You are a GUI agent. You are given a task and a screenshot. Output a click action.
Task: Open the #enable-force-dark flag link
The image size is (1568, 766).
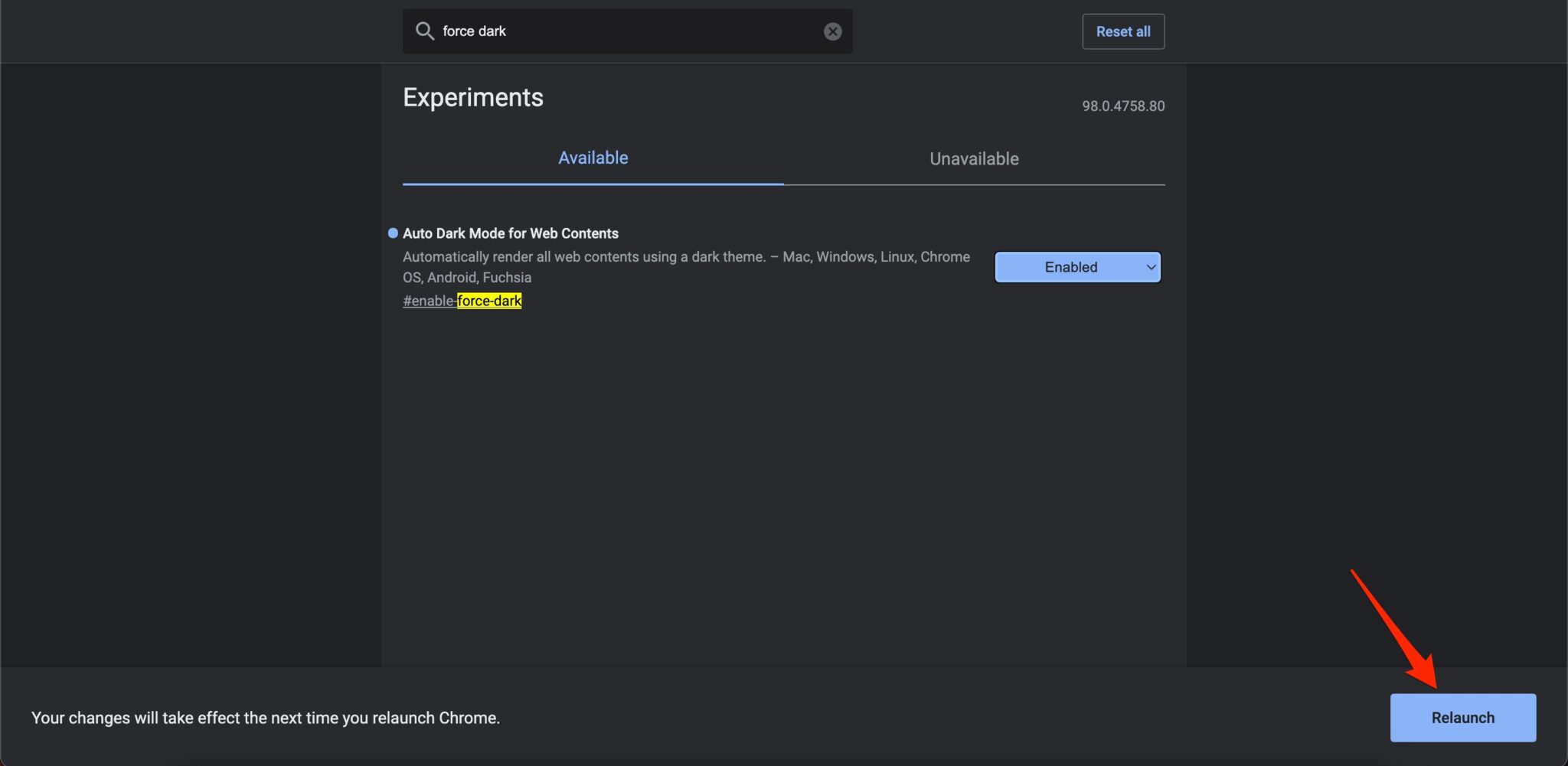click(x=462, y=301)
